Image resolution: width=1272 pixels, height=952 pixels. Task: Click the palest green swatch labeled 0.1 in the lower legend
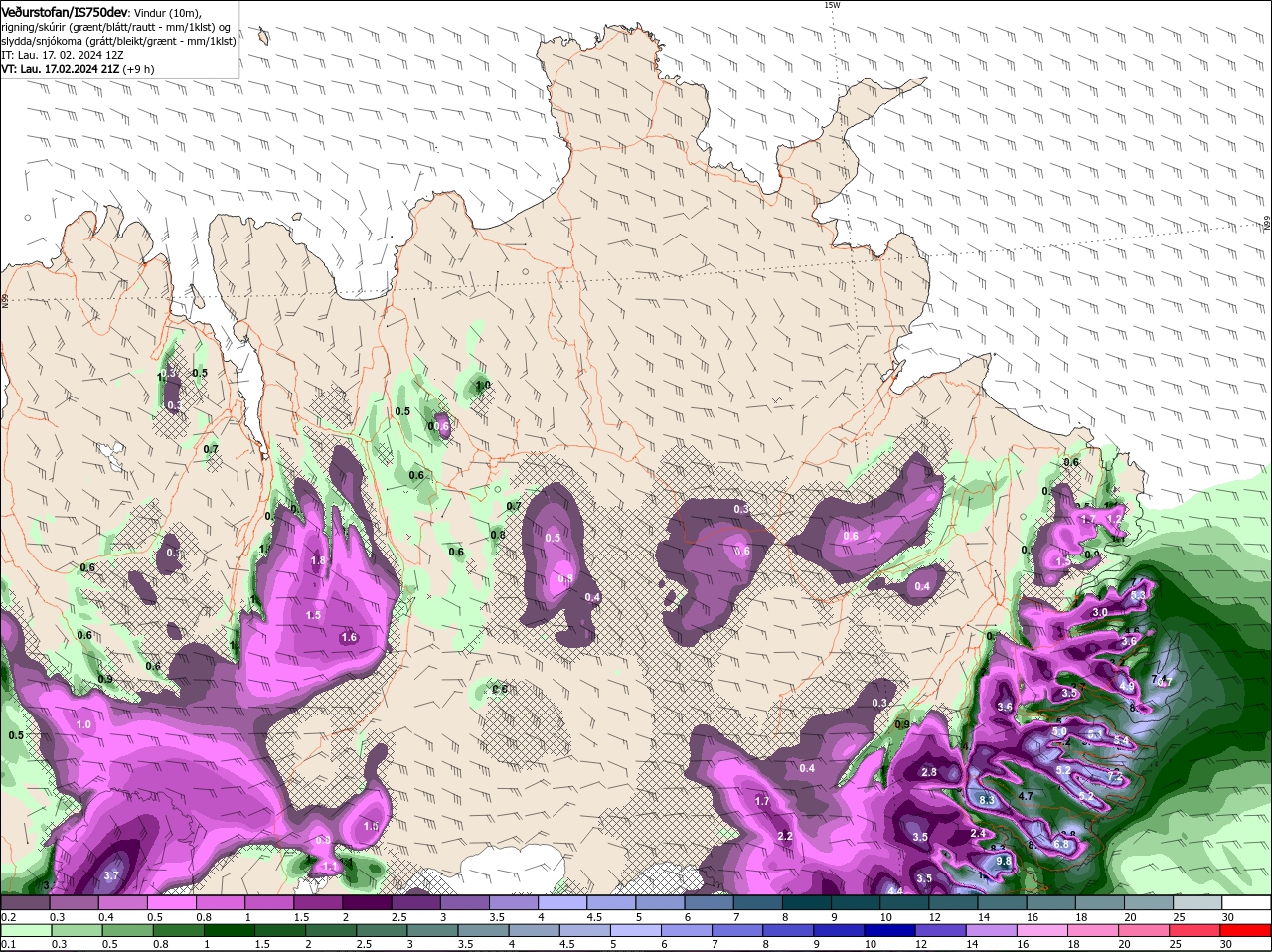26,930
